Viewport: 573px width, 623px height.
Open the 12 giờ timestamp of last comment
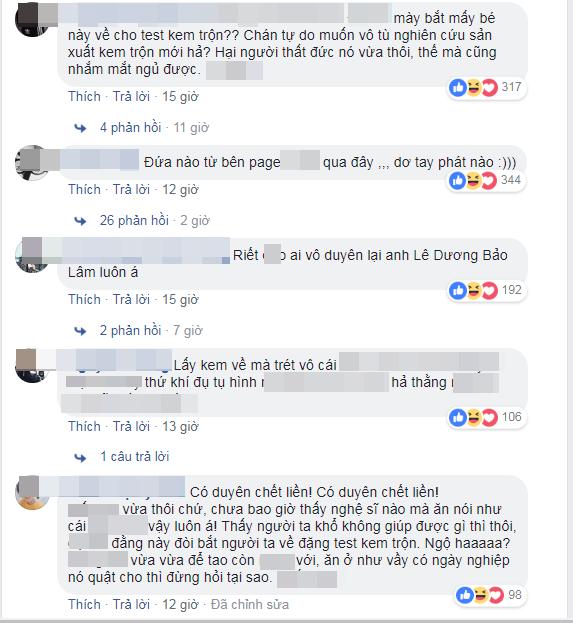(x=180, y=604)
